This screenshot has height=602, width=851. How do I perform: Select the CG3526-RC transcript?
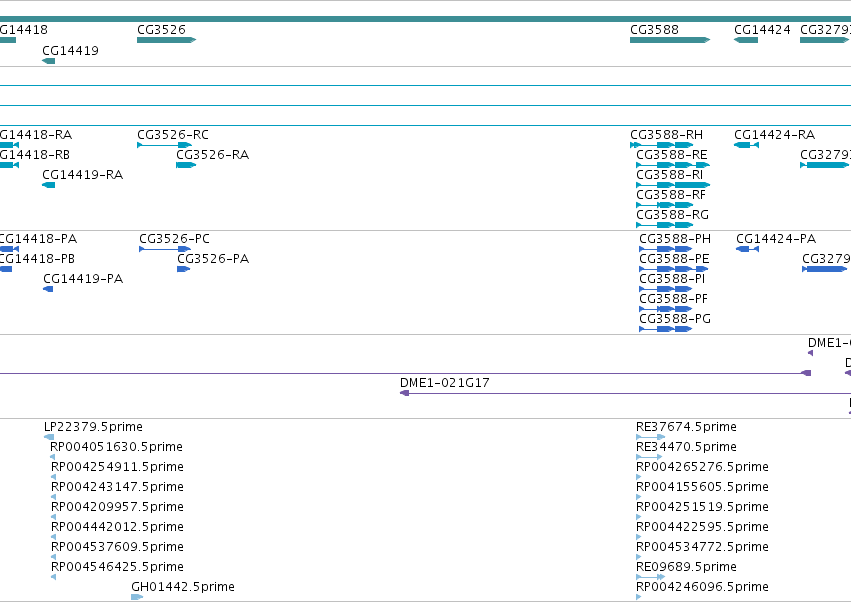164,145
